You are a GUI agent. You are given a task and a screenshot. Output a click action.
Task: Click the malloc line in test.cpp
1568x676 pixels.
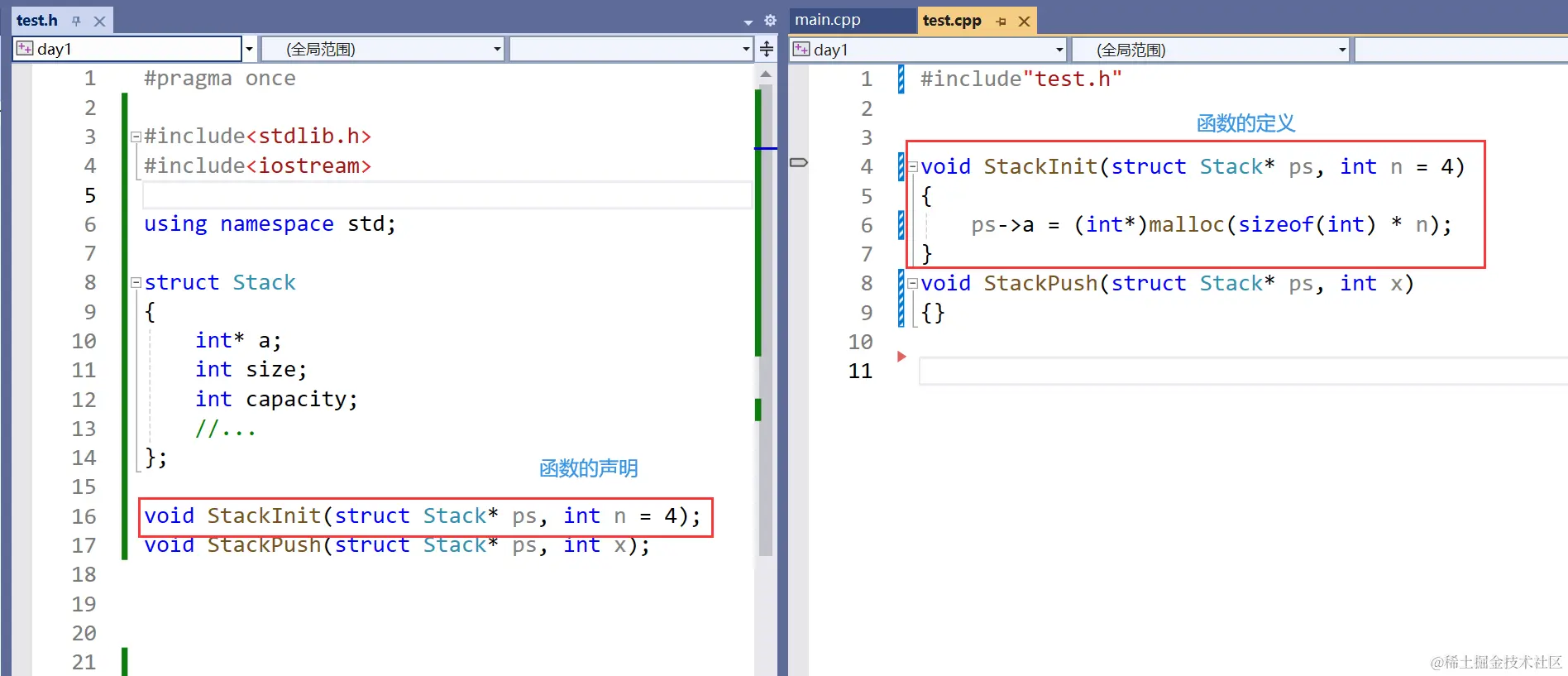click(1211, 225)
